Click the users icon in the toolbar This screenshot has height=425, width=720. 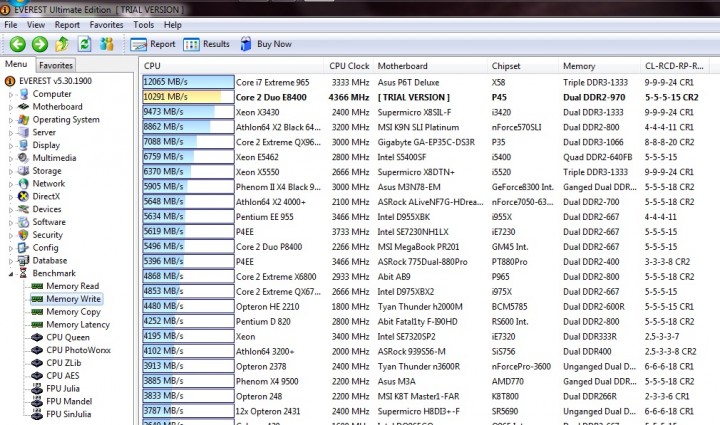pos(107,44)
